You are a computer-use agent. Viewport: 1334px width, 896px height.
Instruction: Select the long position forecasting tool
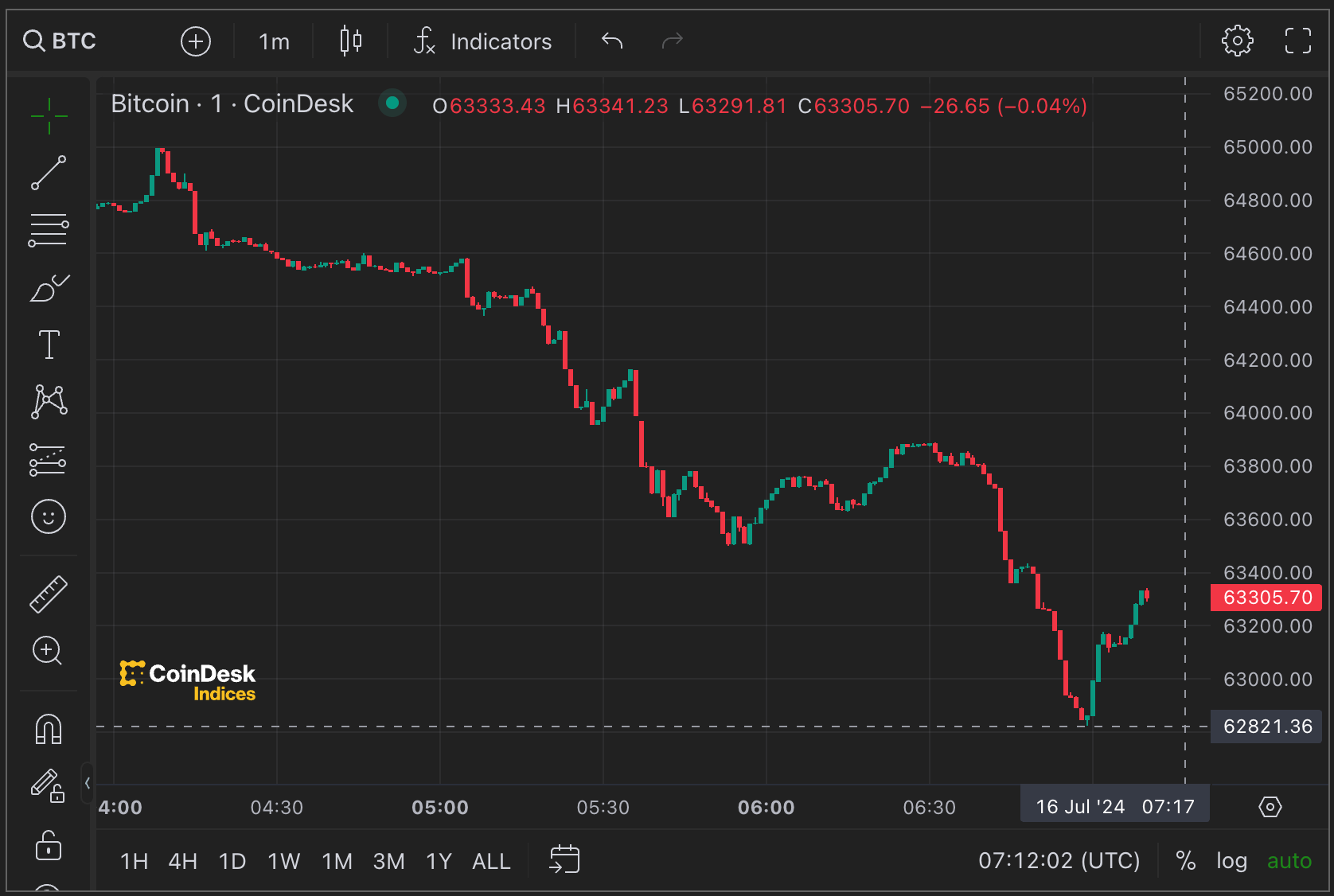tap(49, 459)
